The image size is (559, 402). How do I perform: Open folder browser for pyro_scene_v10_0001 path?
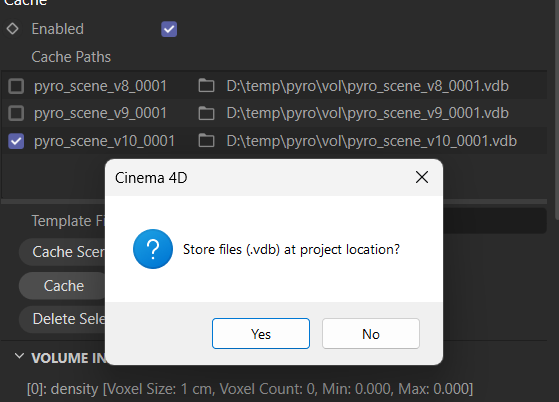click(x=206, y=141)
